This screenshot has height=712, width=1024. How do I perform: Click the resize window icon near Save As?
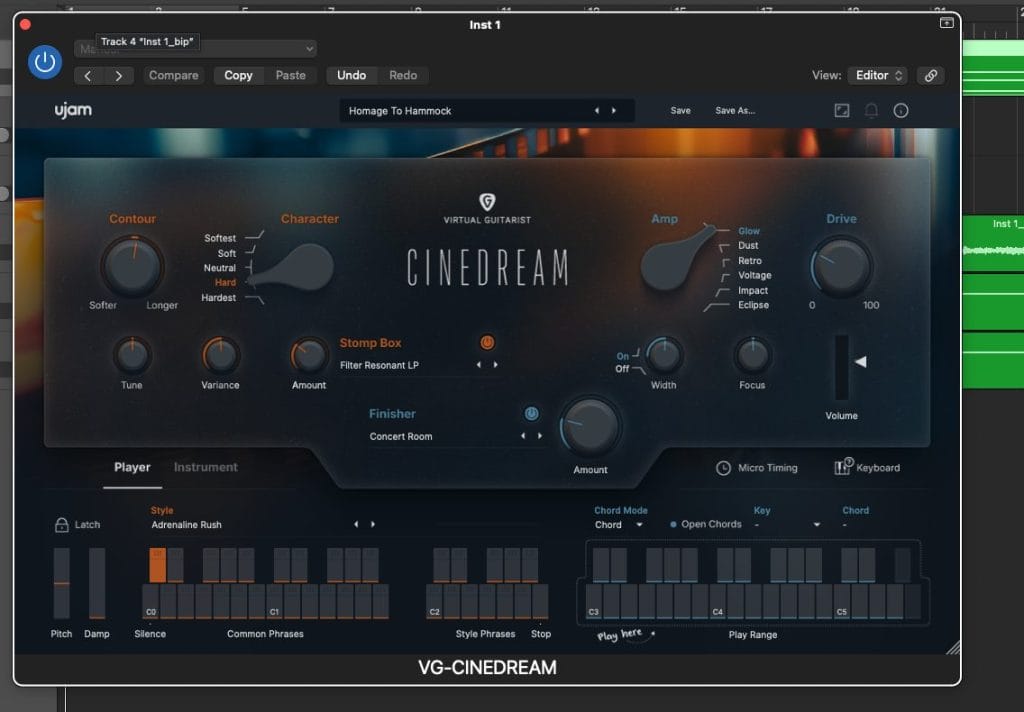point(842,111)
